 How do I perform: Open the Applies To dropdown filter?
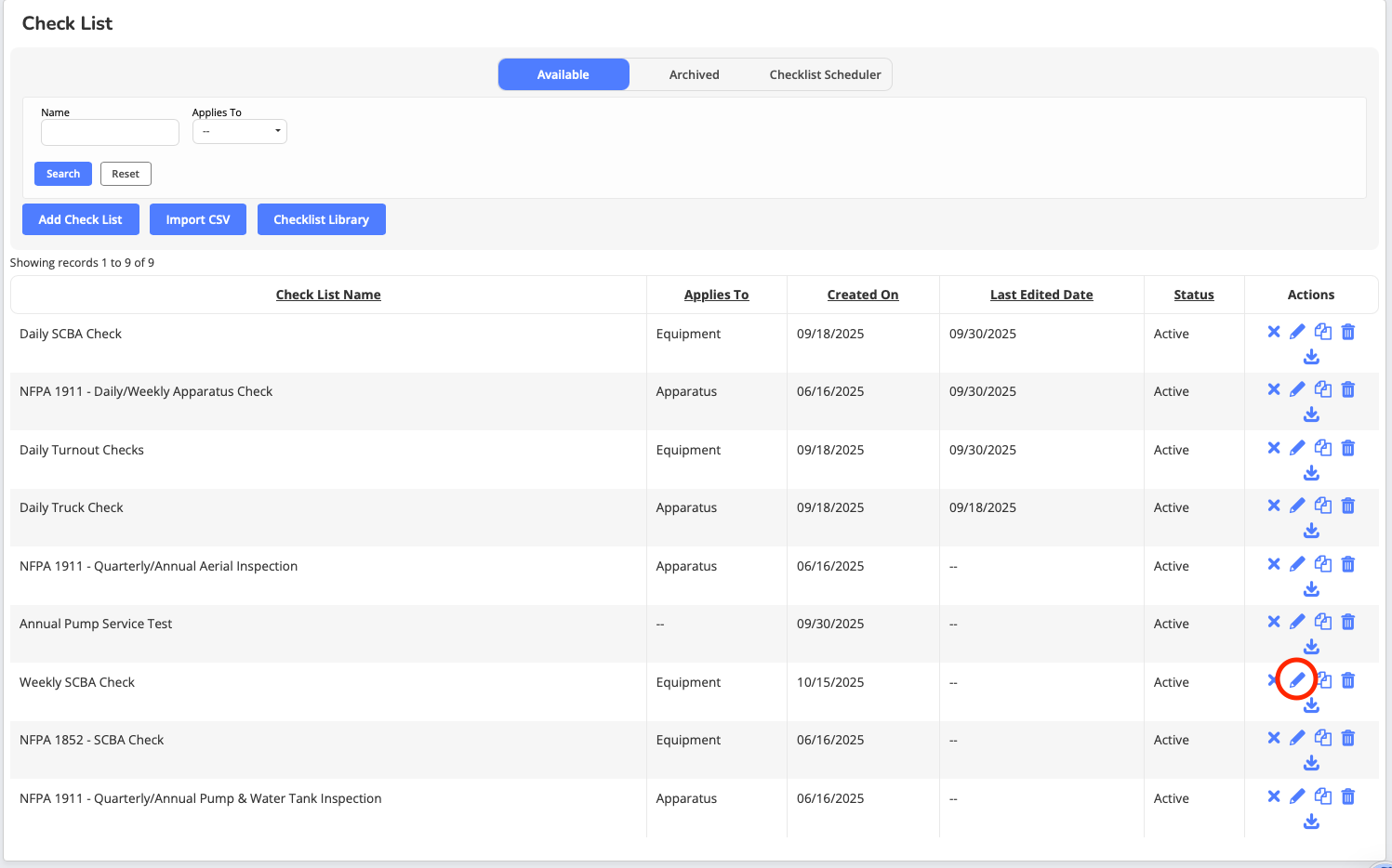(x=239, y=132)
